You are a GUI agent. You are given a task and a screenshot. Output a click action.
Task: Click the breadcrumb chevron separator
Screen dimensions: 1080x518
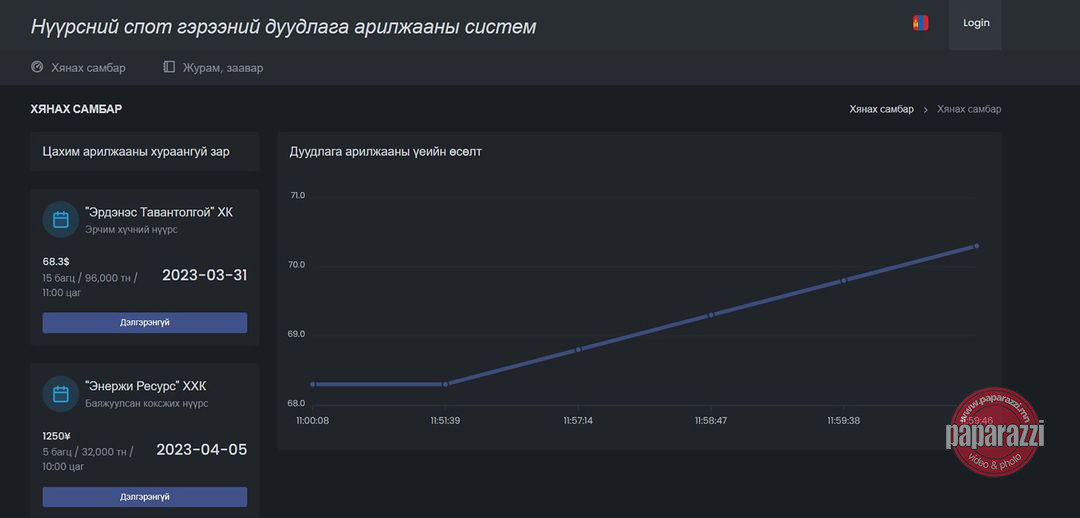coord(926,110)
